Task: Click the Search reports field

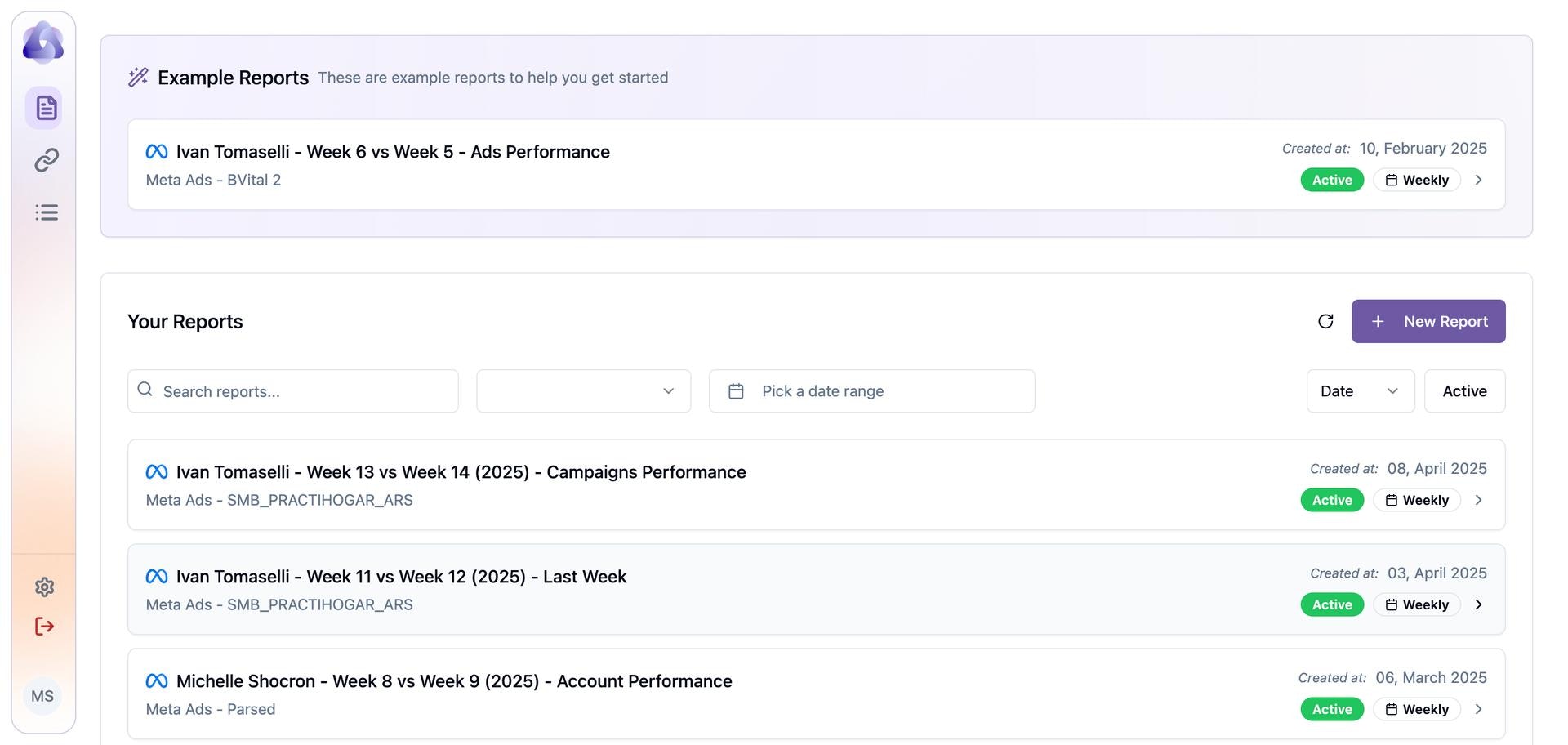Action: [302, 391]
